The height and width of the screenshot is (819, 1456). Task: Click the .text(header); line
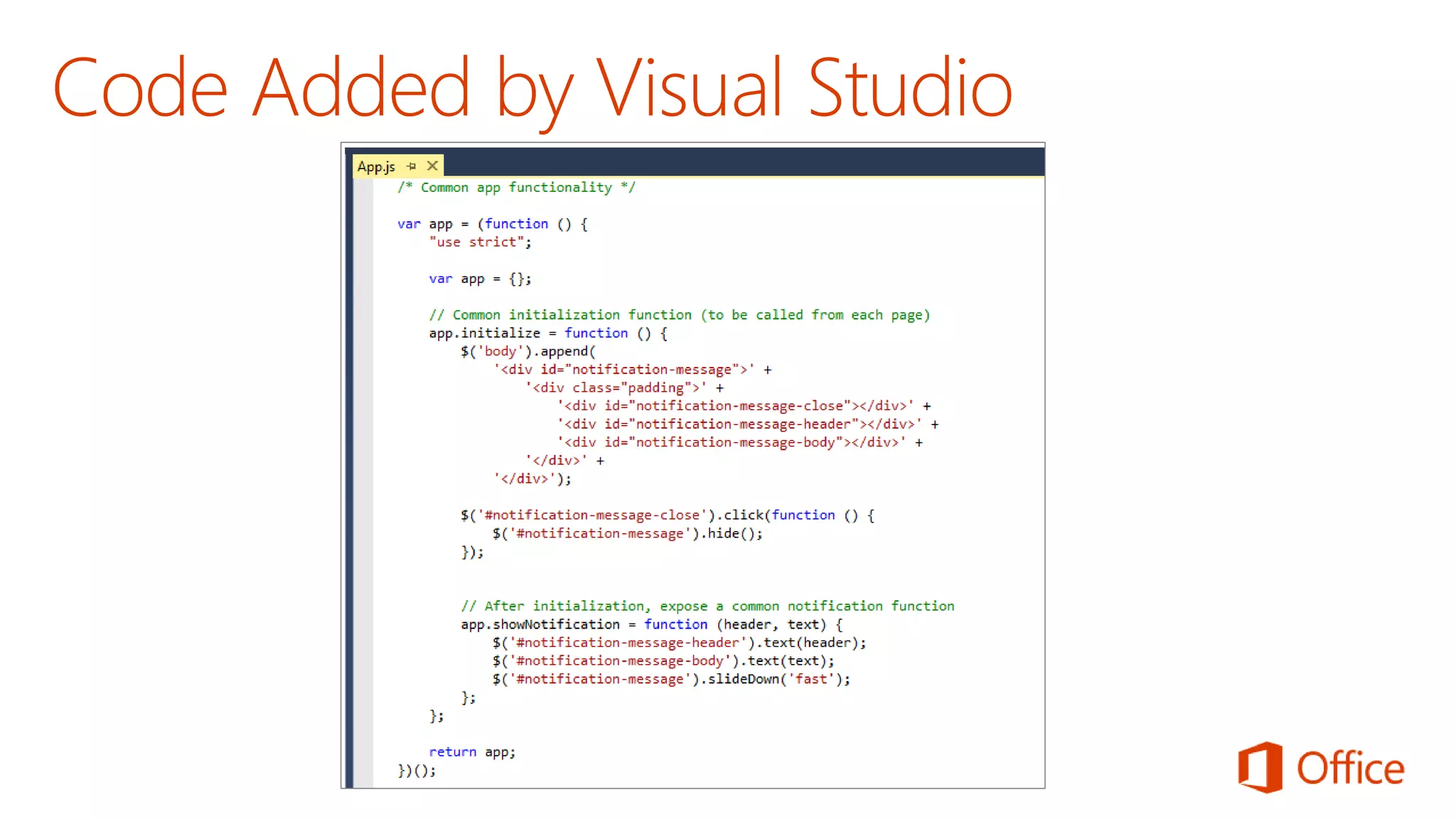click(x=679, y=643)
